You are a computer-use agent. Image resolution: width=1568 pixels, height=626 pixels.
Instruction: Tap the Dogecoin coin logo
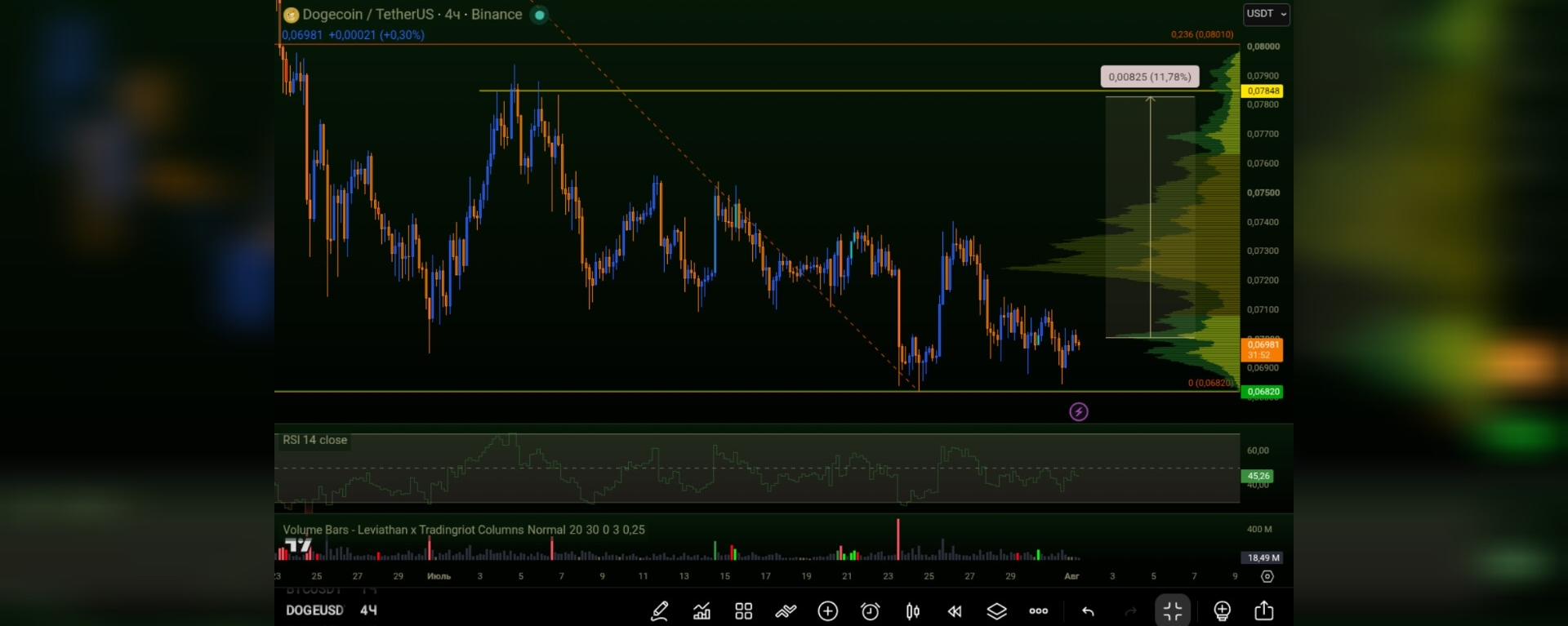tap(291, 15)
